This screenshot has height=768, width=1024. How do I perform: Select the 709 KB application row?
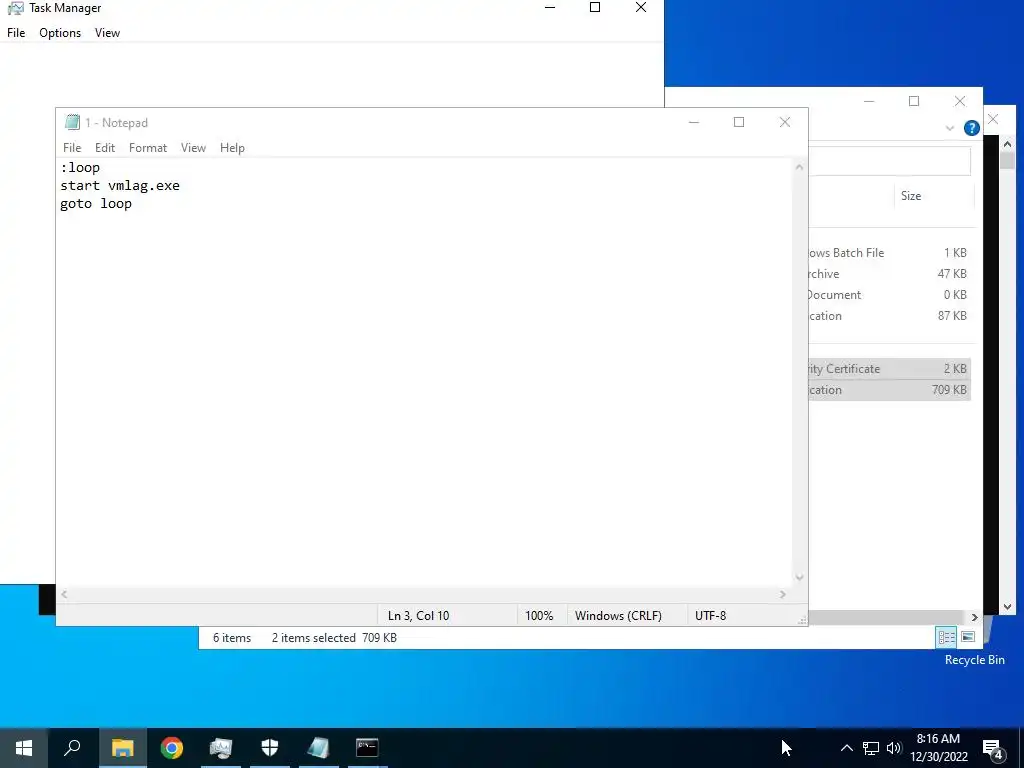(889, 390)
